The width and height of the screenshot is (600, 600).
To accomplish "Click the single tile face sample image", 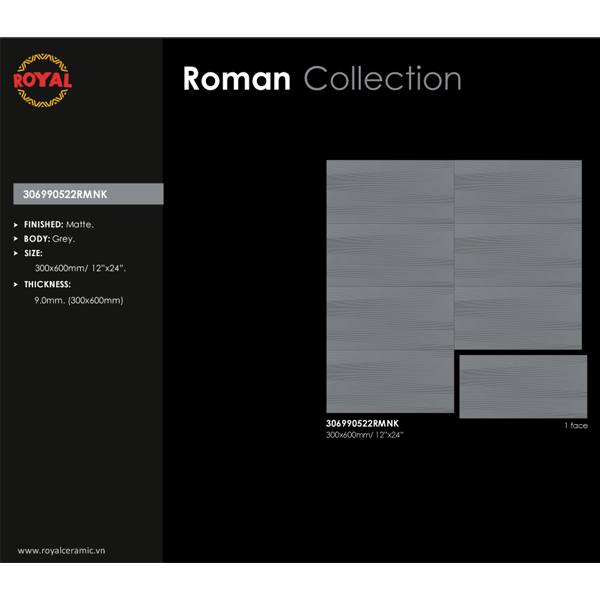I will click(523, 386).
